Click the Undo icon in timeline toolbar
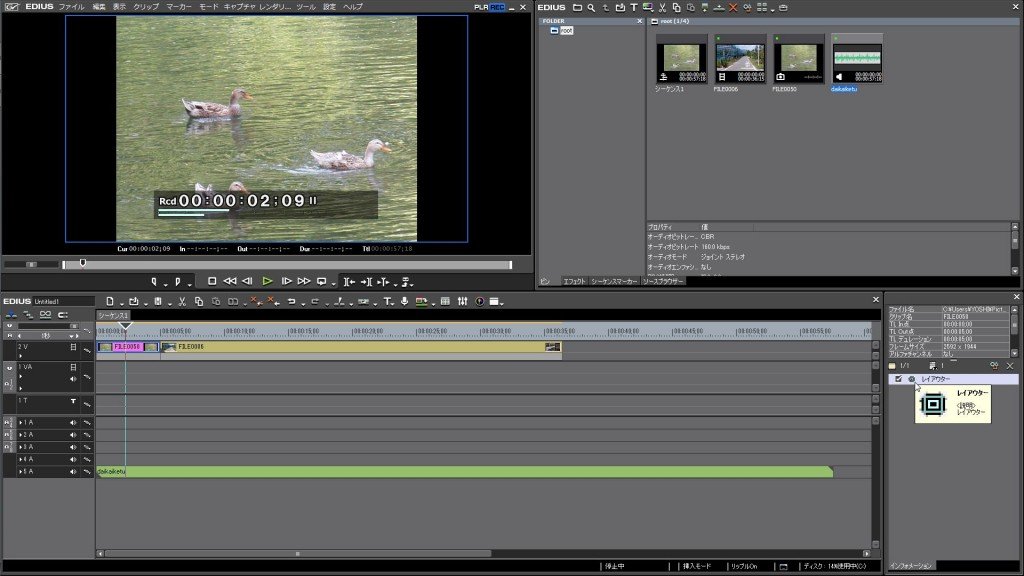Viewport: 1024px width, 576px height. 291,301
